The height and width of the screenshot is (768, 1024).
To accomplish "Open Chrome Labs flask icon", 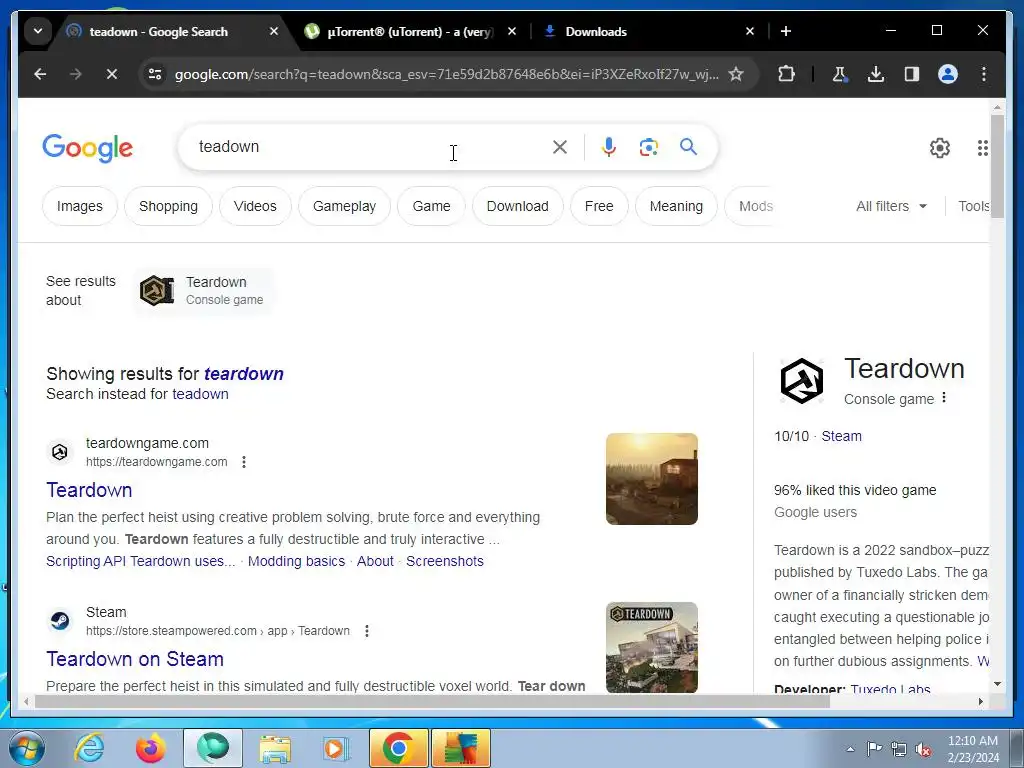I will coord(840,74).
